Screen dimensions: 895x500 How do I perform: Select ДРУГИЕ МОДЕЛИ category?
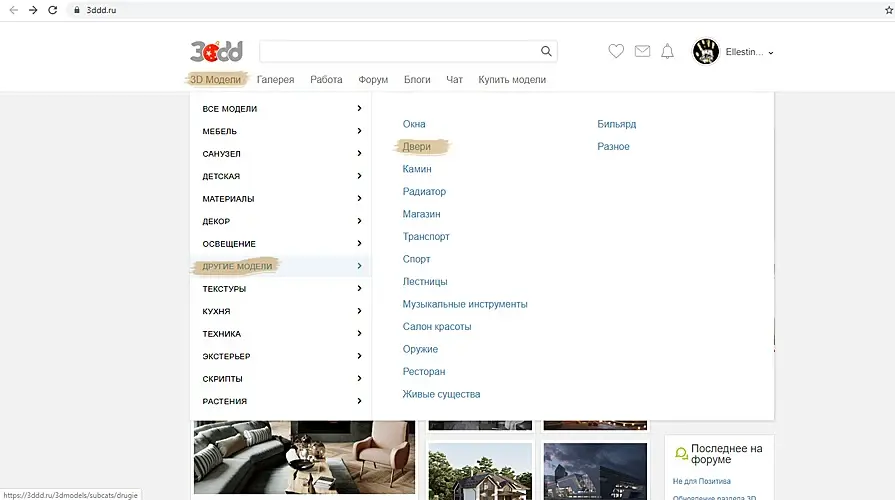point(237,266)
